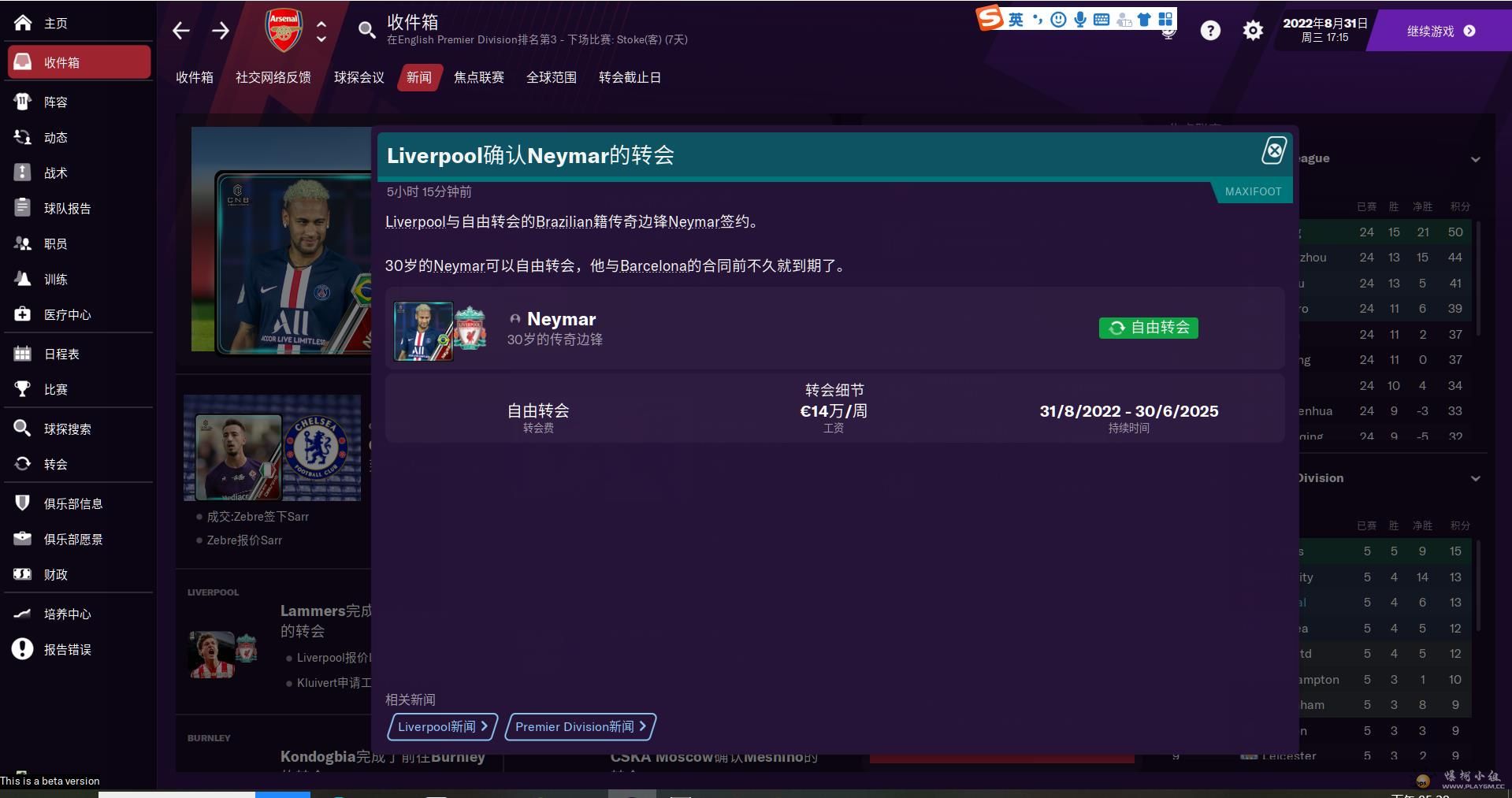Click Neymar's card thumbnail in popup
Screen dimensions: 1512x798
pos(423,331)
